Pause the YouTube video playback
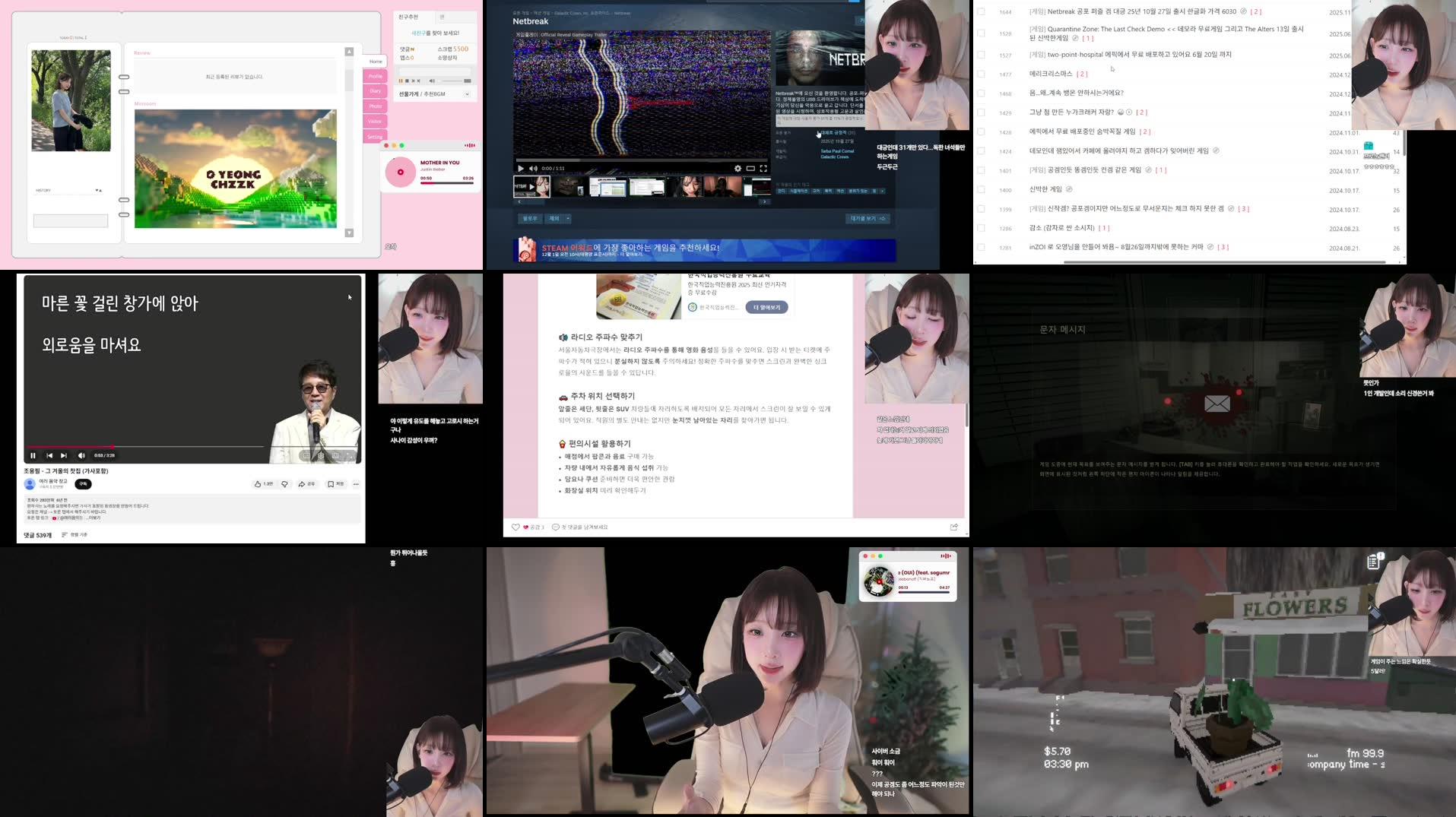Image resolution: width=1456 pixels, height=817 pixels. click(33, 456)
